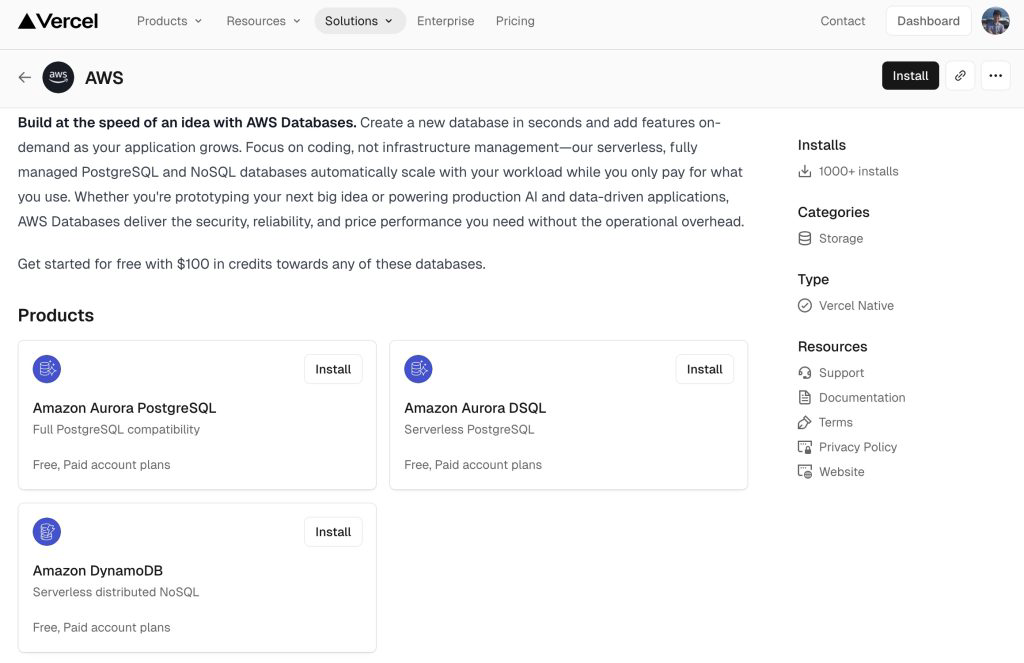This screenshot has height=663, width=1024.
Task: Open the Solutions dropdown menu
Action: (360, 21)
